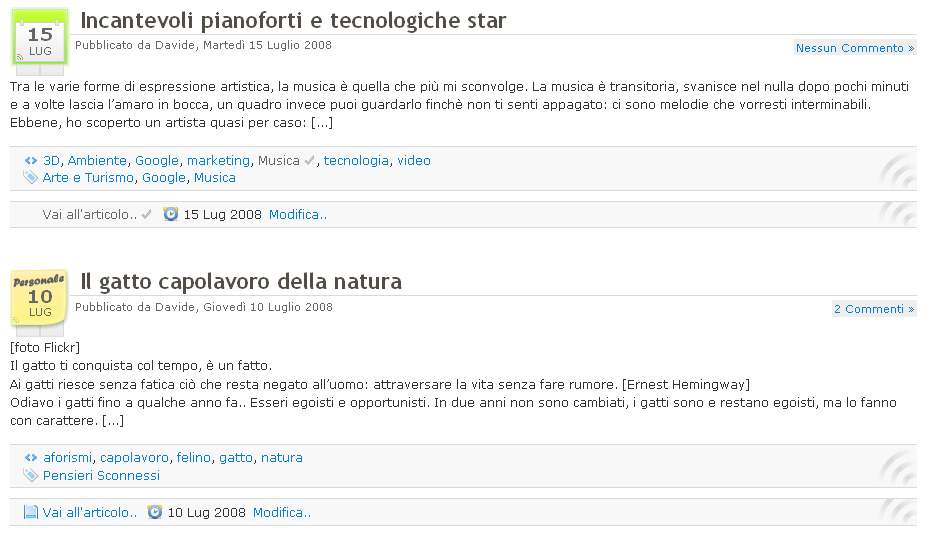Click the clock icon beside 15 Lug 2008
The width and height of the screenshot is (926, 534).
point(171,214)
